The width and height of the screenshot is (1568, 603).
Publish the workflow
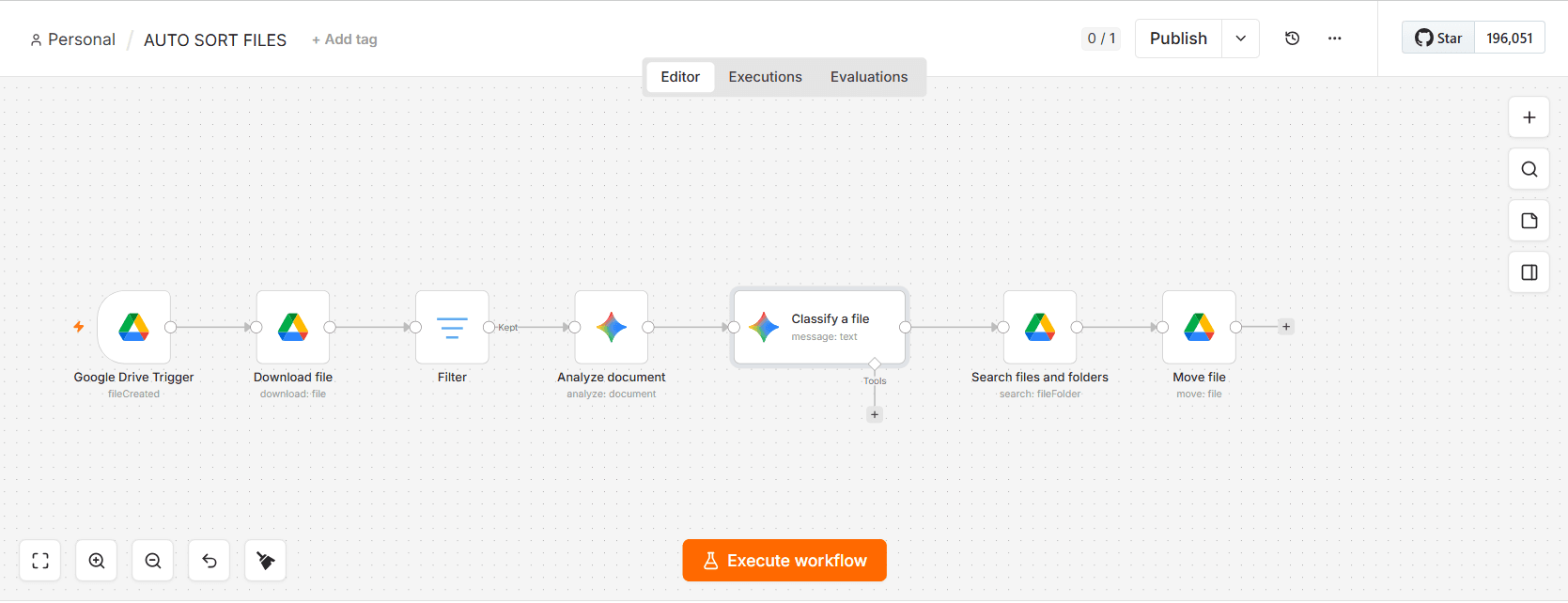pos(1178,39)
